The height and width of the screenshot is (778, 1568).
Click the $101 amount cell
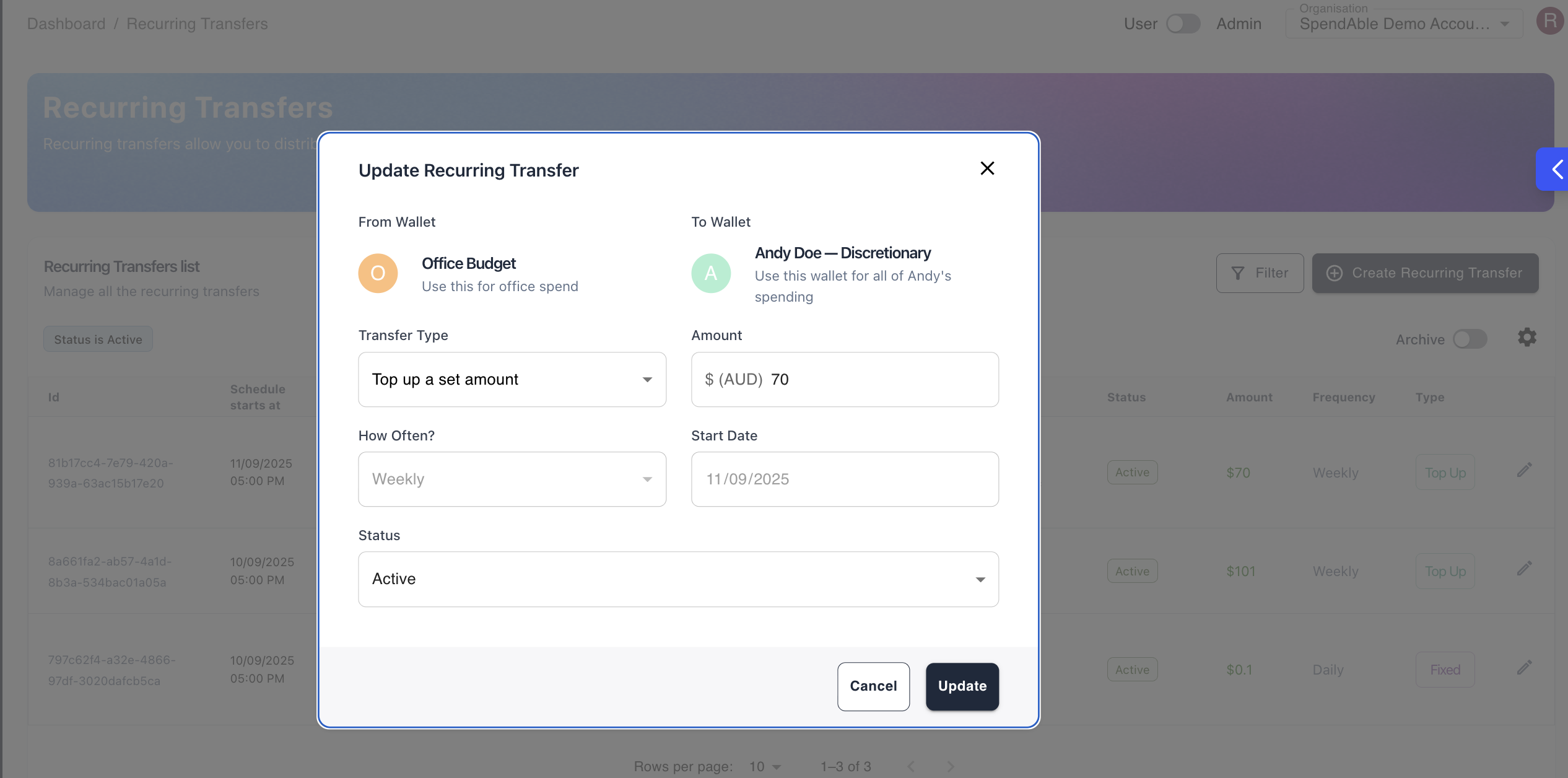point(1240,571)
